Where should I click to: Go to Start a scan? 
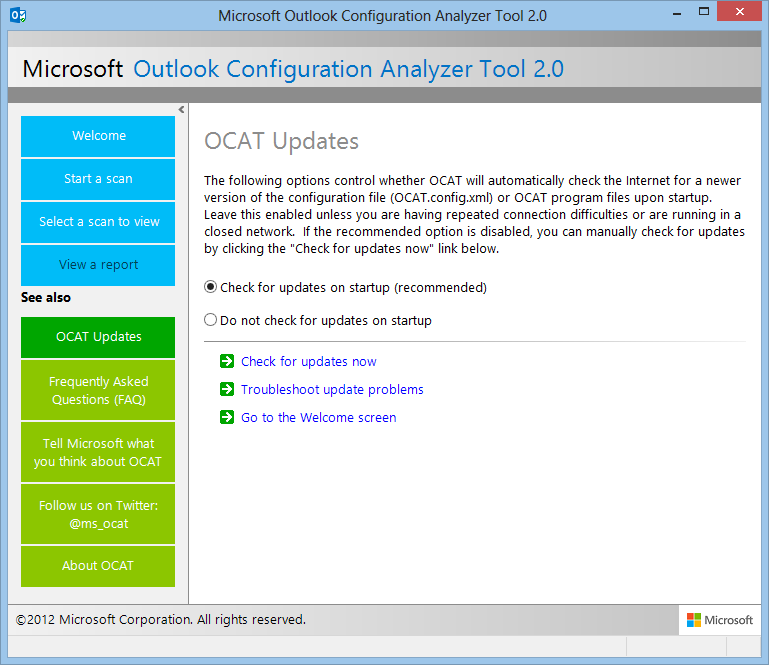pyautogui.click(x=98, y=179)
